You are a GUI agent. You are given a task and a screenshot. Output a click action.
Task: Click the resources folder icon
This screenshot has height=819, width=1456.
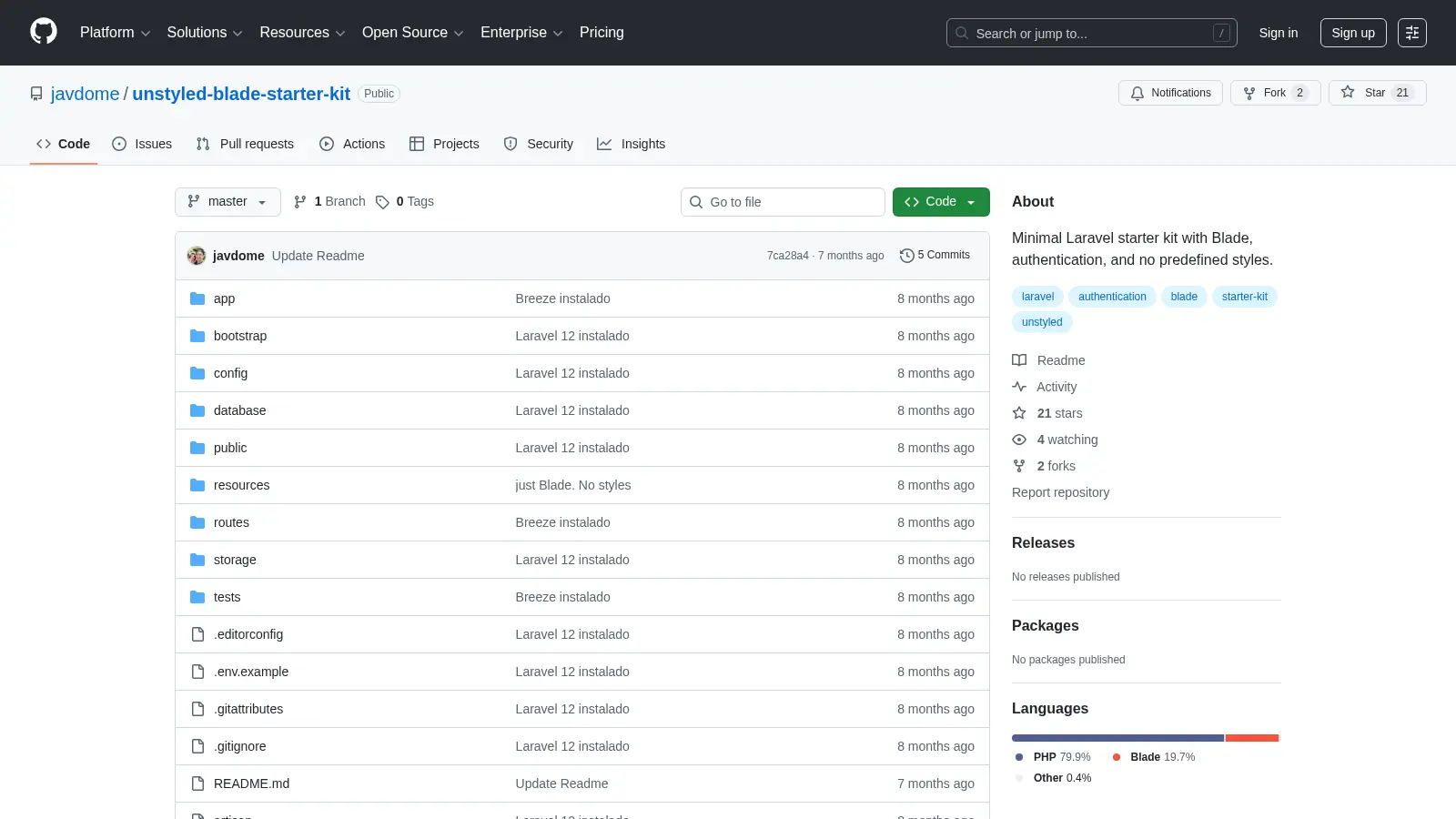[x=197, y=485]
